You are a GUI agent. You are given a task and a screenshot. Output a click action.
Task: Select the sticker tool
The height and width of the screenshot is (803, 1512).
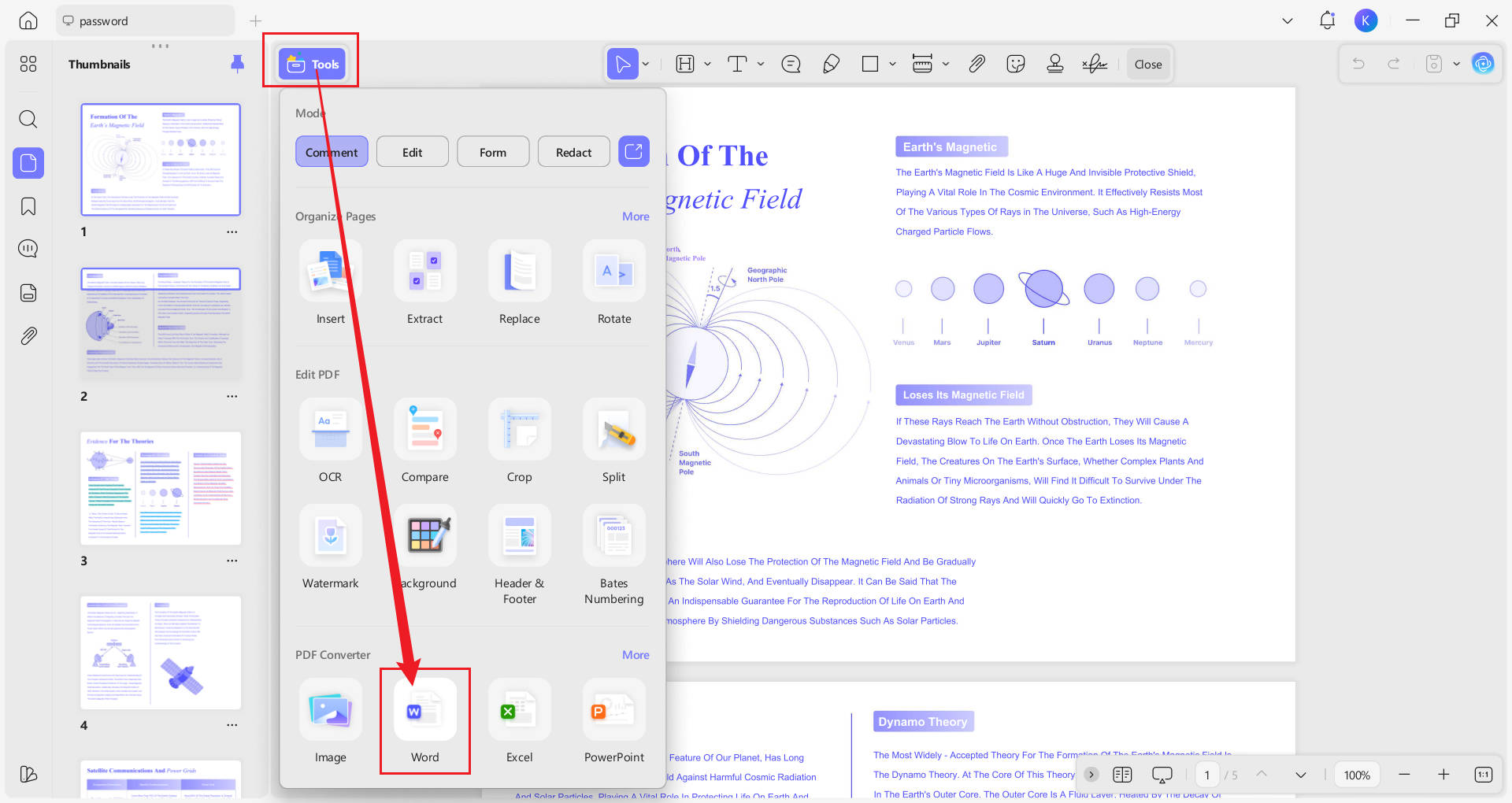point(1016,64)
